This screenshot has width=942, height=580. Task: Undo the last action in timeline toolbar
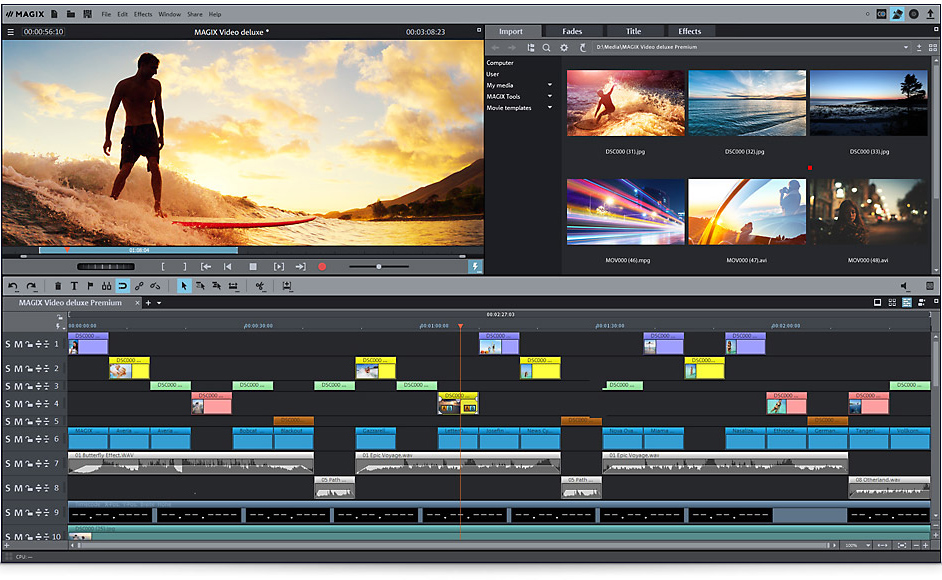[x=13, y=286]
